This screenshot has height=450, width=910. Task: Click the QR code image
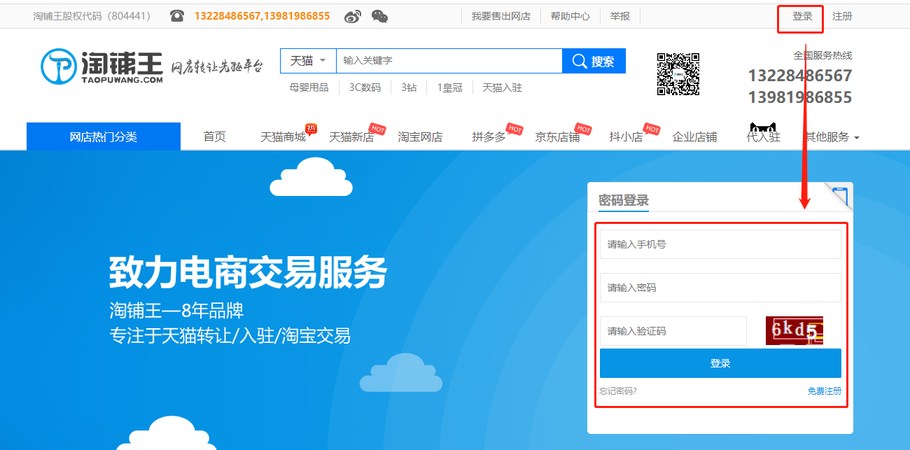pyautogui.click(x=678, y=74)
